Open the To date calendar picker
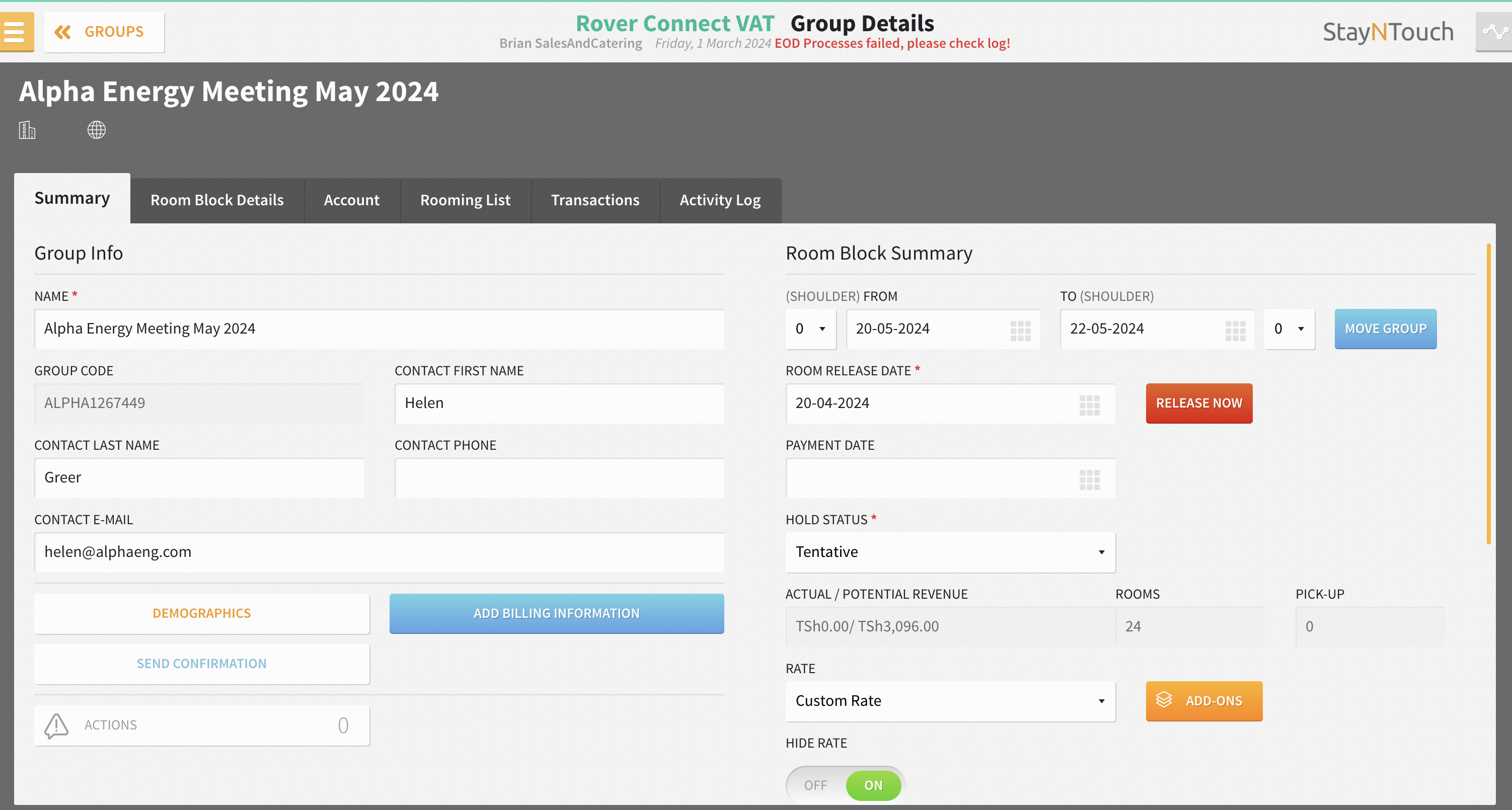 pyautogui.click(x=1235, y=330)
